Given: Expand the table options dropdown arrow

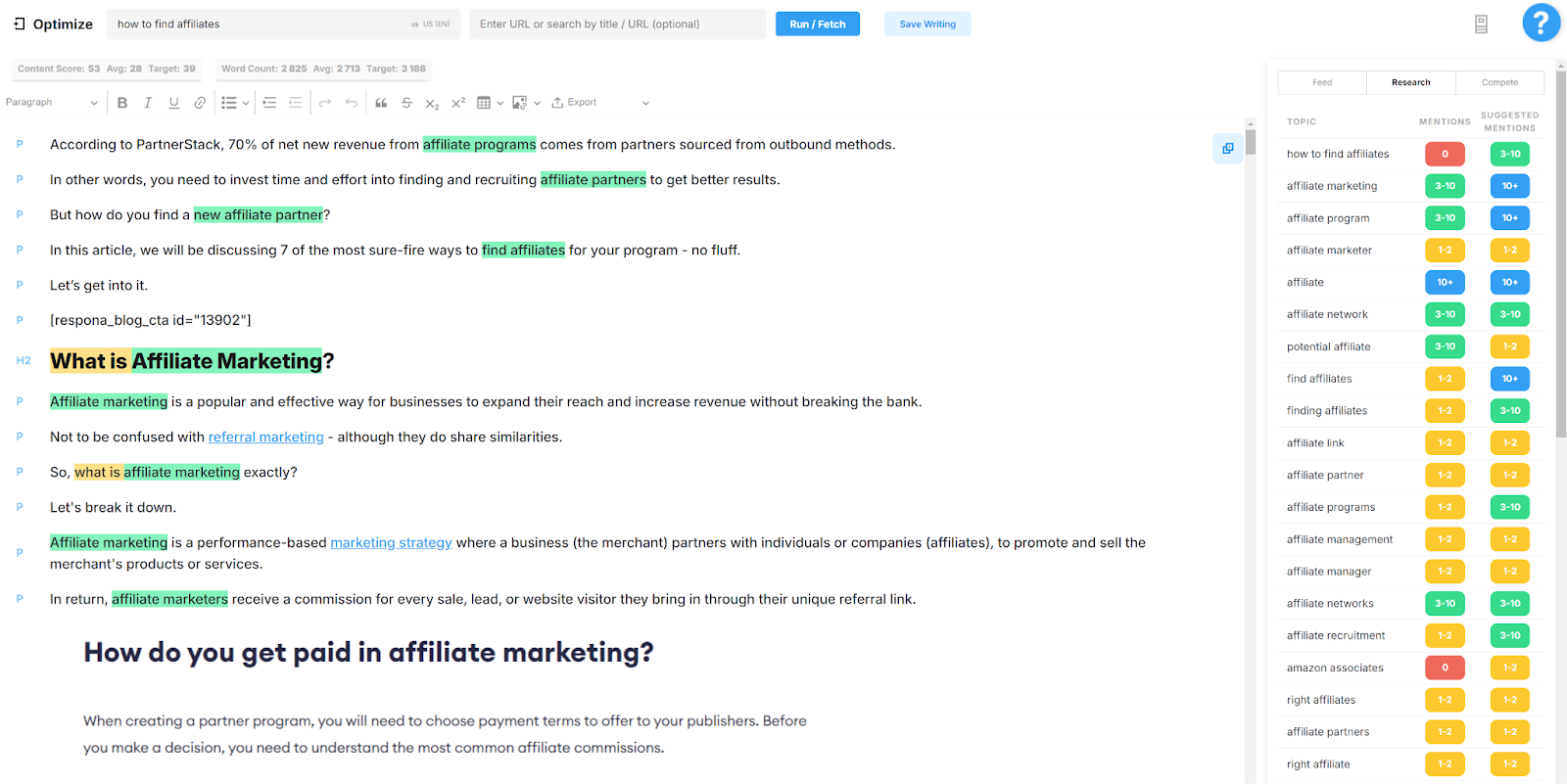Looking at the screenshot, I should pos(500,103).
